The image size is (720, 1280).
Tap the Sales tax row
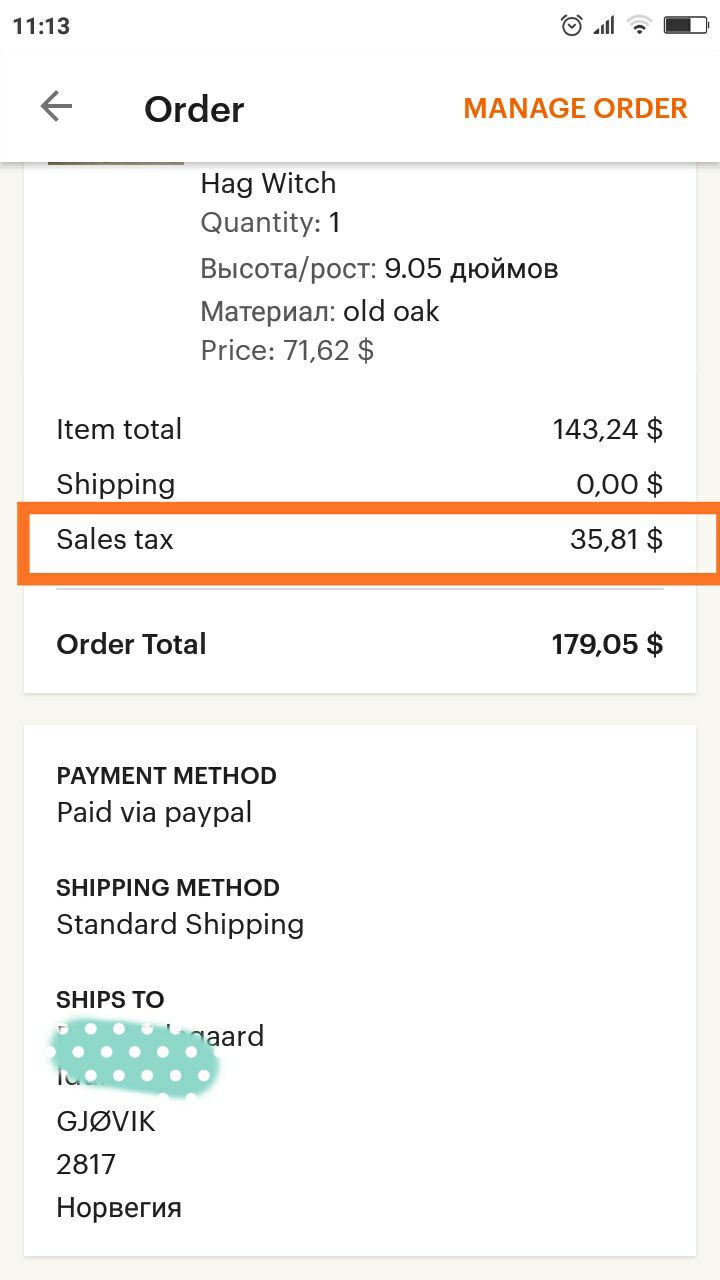tap(360, 540)
